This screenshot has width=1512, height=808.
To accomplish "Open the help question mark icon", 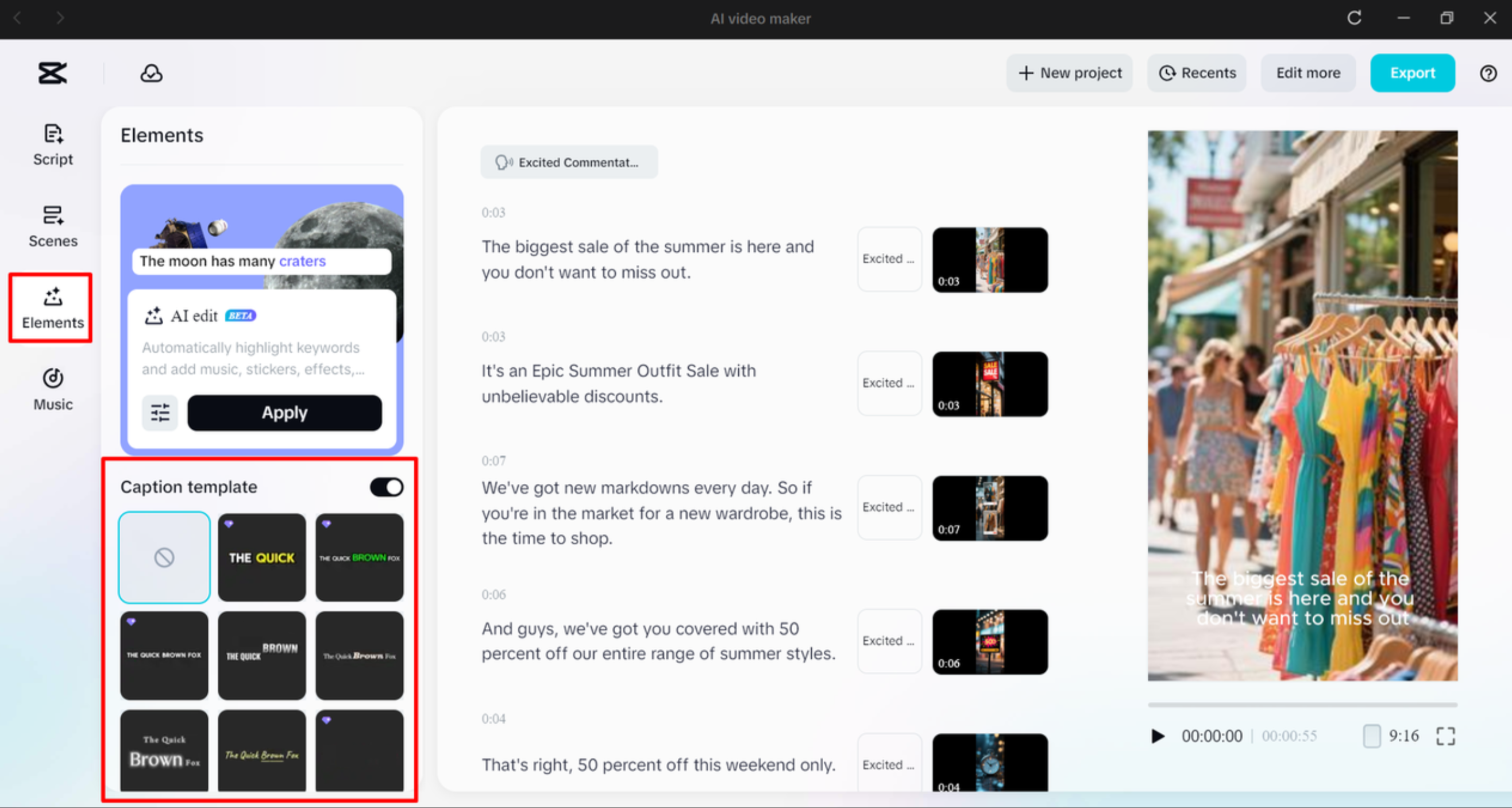I will [x=1488, y=73].
